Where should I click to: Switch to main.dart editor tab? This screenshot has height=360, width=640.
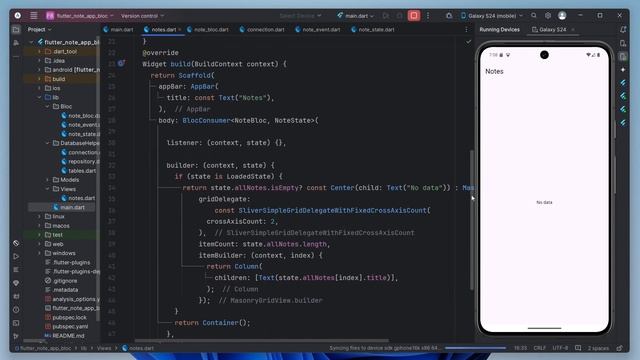[118, 29]
